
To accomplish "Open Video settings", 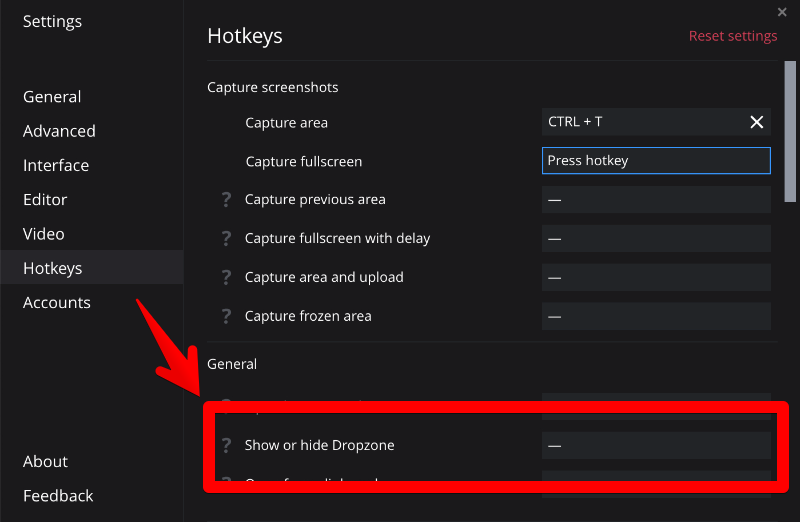I will (x=44, y=234).
